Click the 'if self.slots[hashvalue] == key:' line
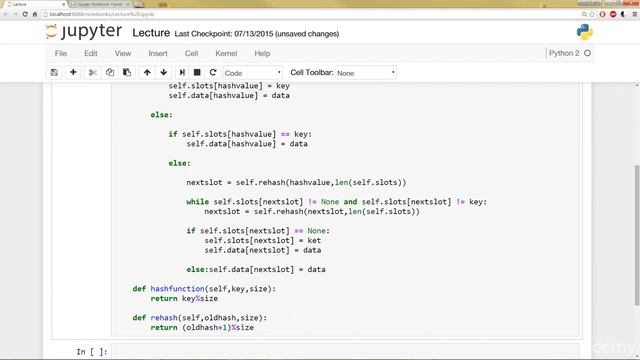The height and width of the screenshot is (360, 640). tap(240, 134)
